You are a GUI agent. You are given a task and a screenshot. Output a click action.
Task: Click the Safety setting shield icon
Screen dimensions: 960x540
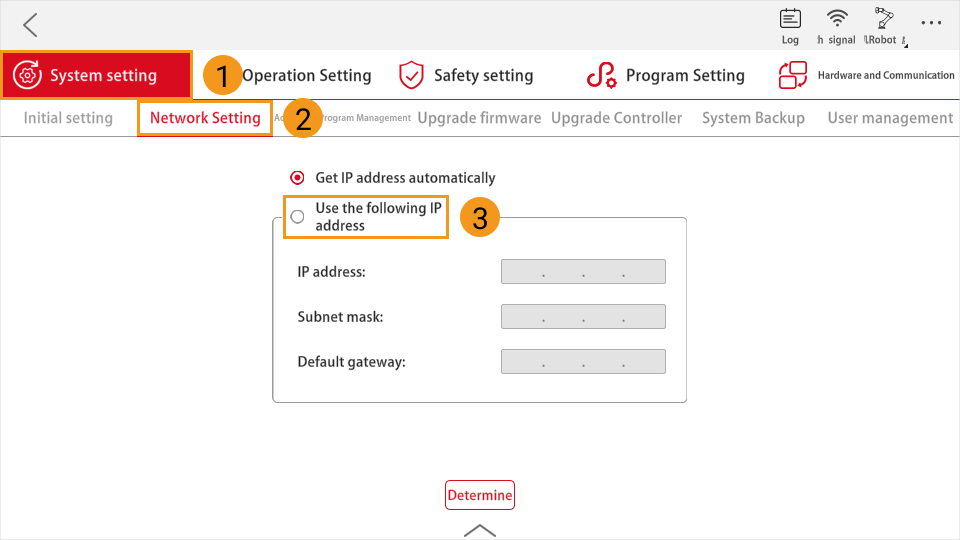(411, 75)
